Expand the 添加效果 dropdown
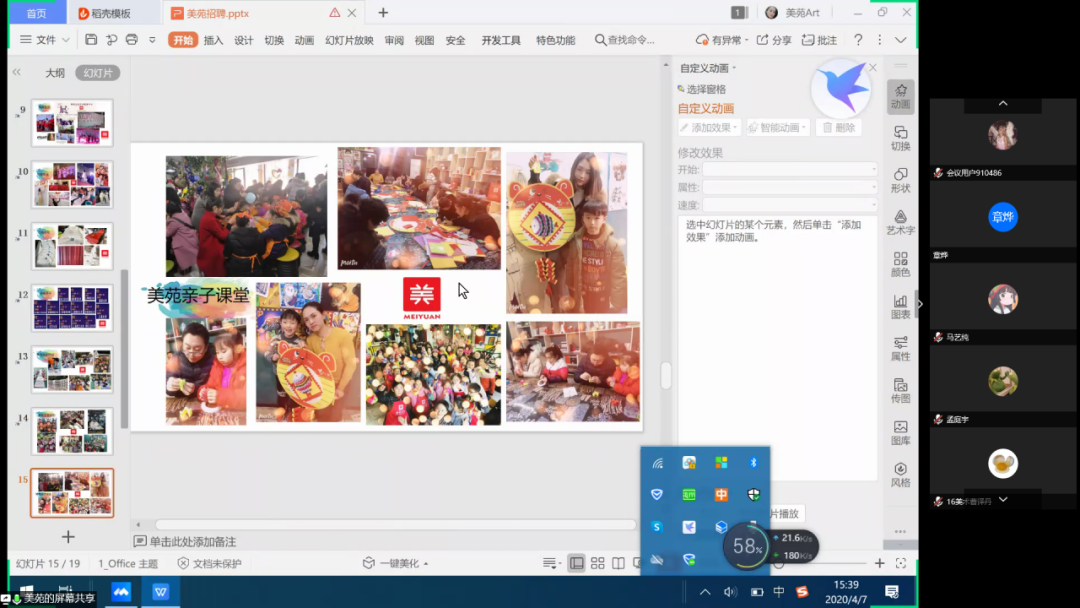The image size is (1080, 608). coord(709,128)
